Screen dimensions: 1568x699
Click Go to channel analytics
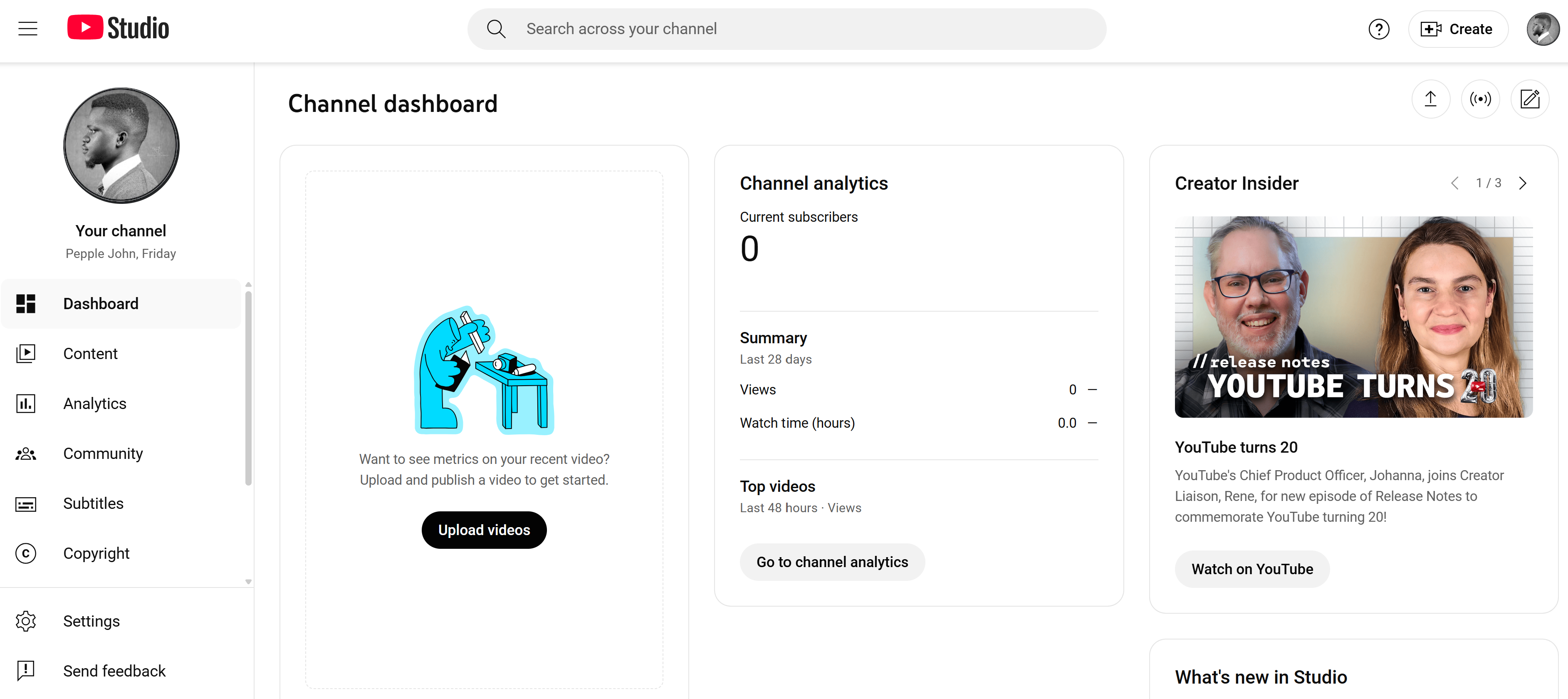(831, 562)
